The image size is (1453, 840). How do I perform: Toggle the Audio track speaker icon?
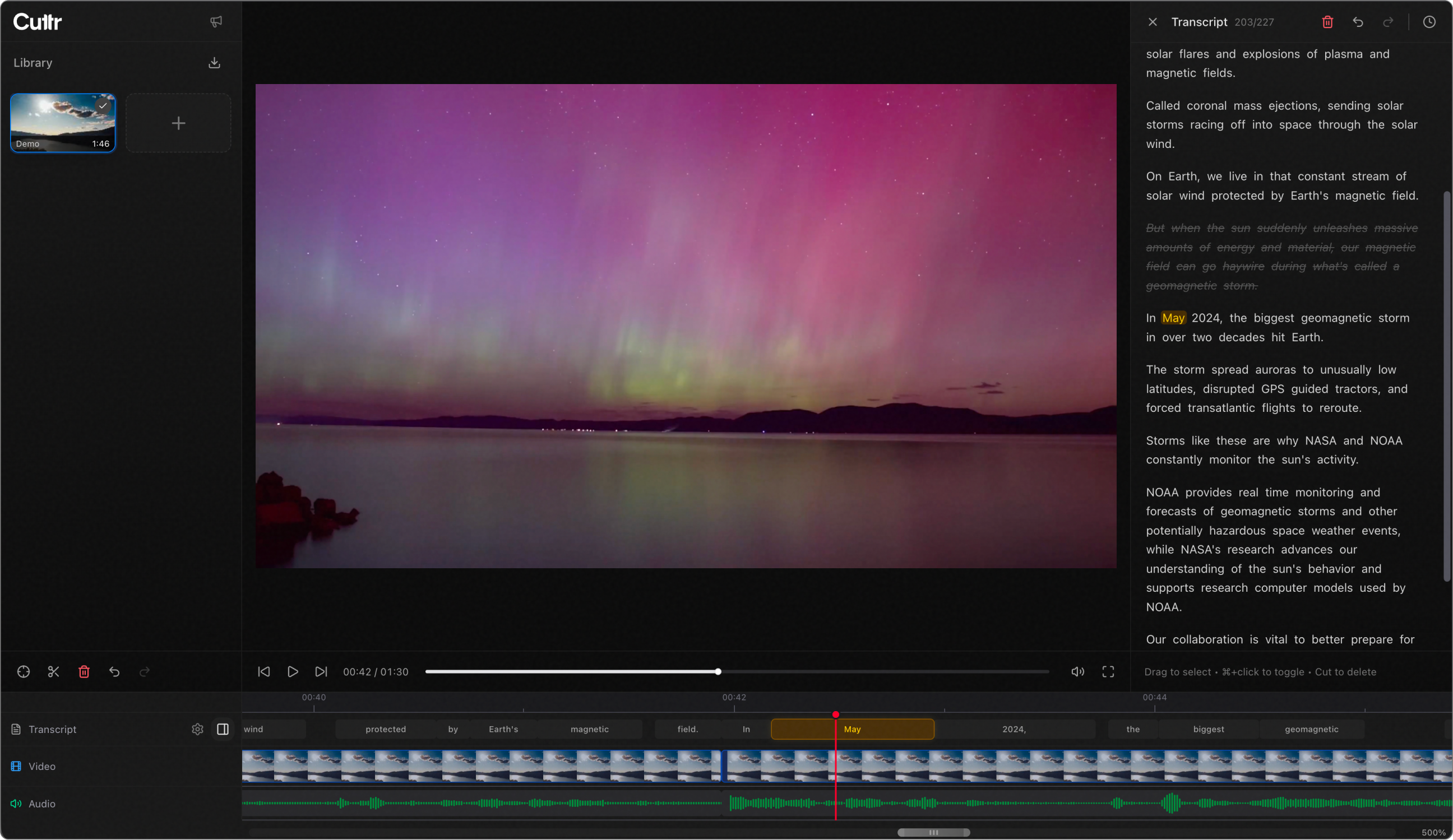(16, 804)
